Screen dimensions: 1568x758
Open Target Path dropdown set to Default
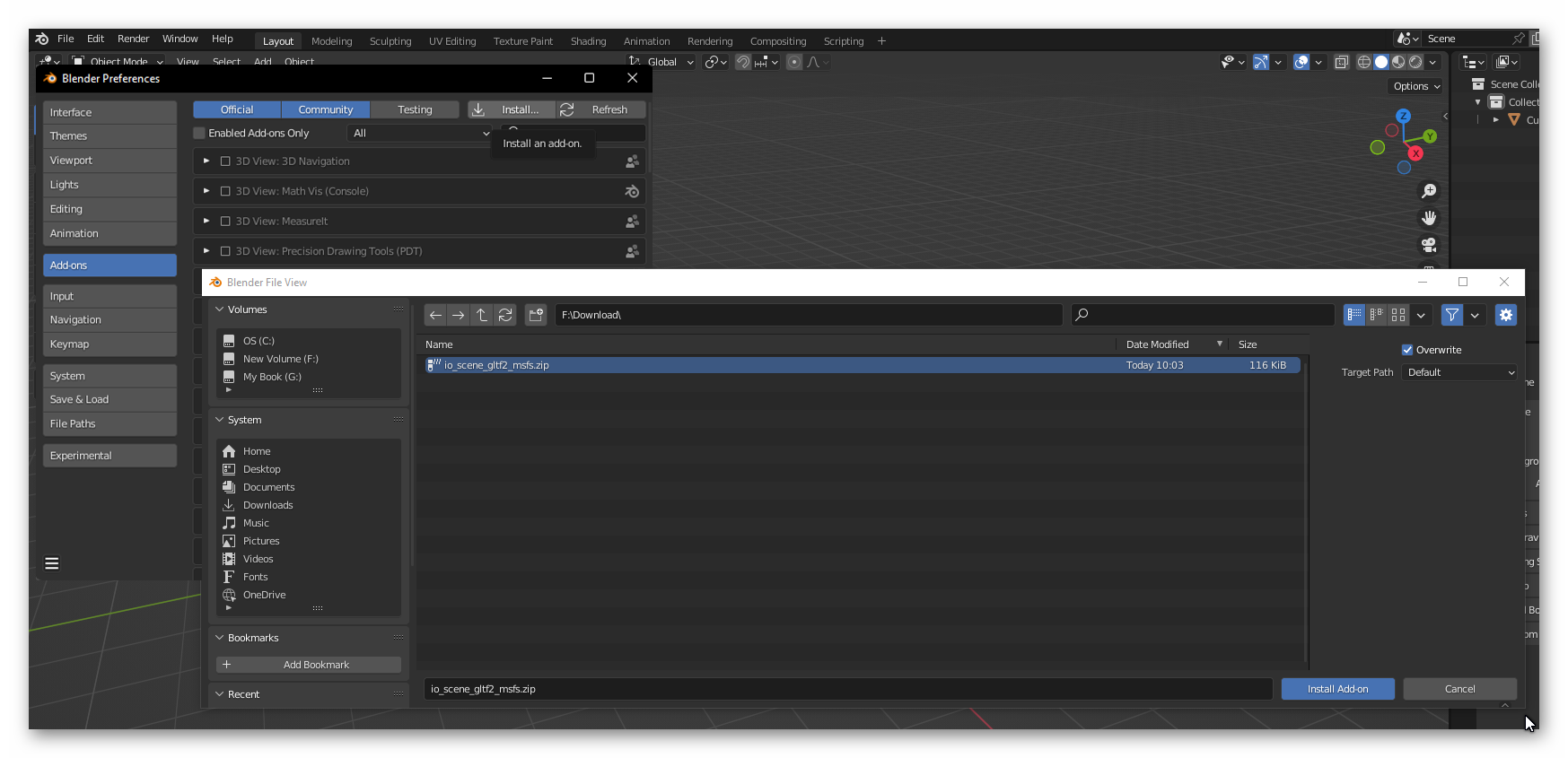click(x=1459, y=372)
